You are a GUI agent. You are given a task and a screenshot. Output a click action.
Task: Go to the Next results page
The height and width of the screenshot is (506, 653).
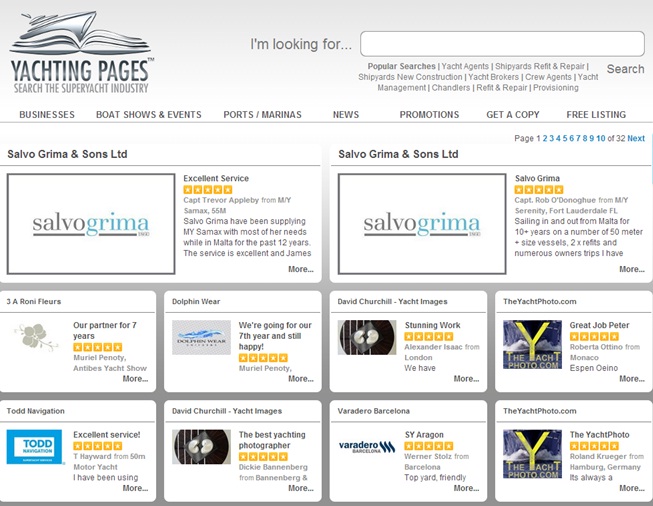pyautogui.click(x=636, y=138)
